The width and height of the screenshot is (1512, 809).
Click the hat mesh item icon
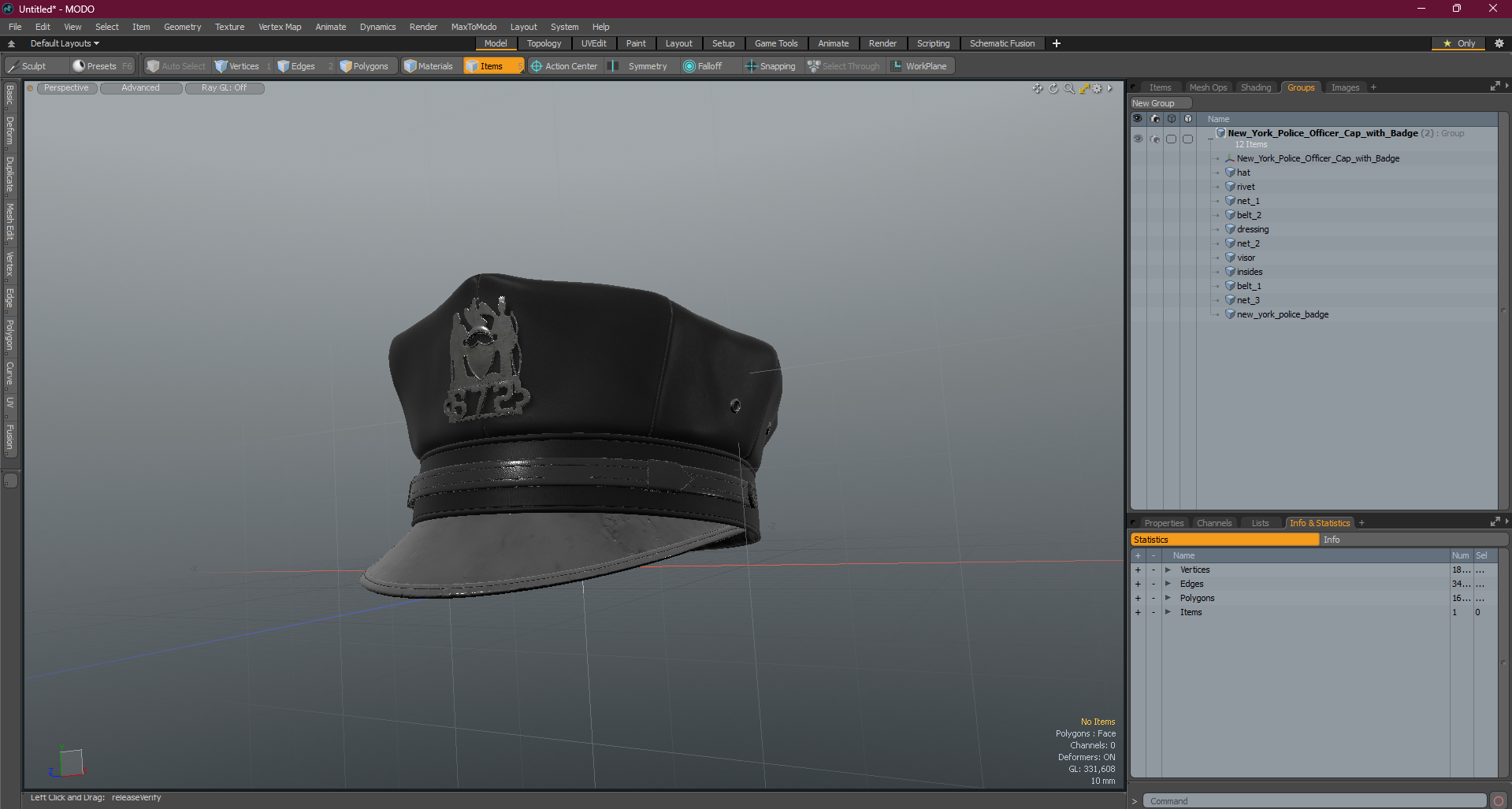coord(1230,173)
